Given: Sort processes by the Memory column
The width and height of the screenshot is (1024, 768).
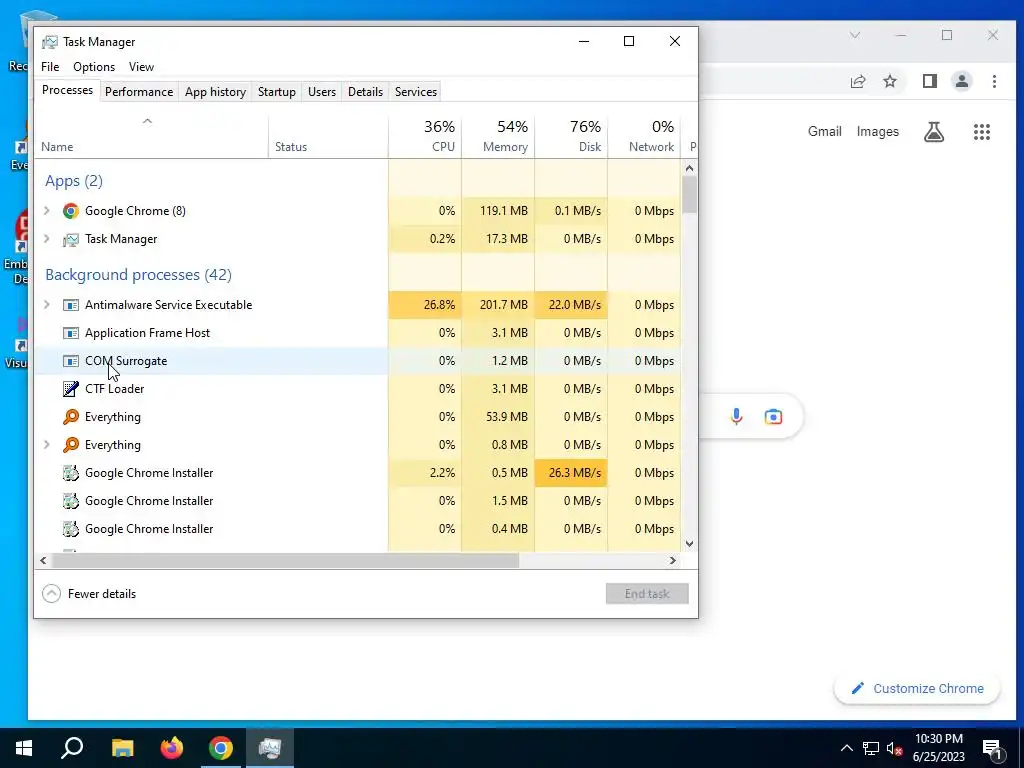Looking at the screenshot, I should (x=498, y=136).
